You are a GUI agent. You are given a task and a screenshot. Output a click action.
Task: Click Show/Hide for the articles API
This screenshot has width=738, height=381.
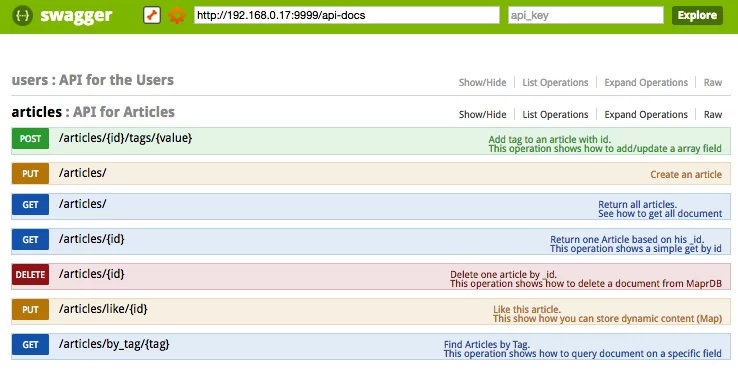pos(482,114)
